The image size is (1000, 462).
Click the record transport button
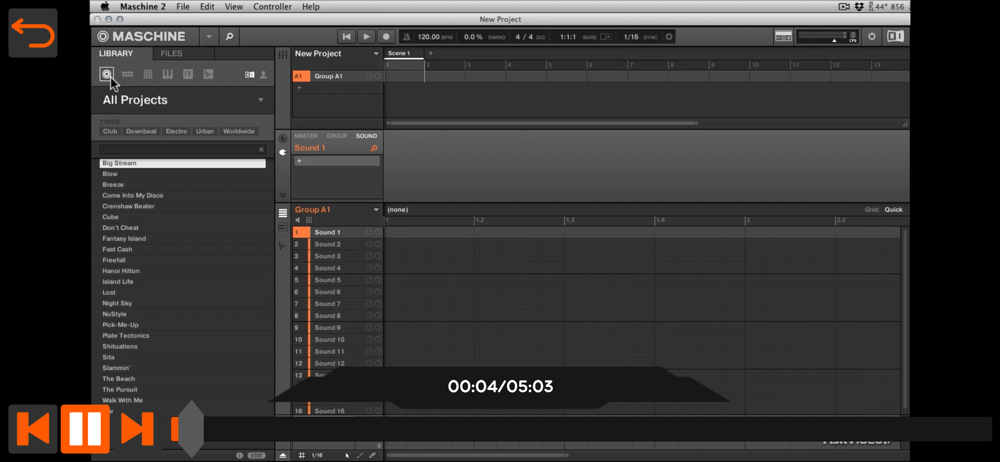(x=386, y=37)
